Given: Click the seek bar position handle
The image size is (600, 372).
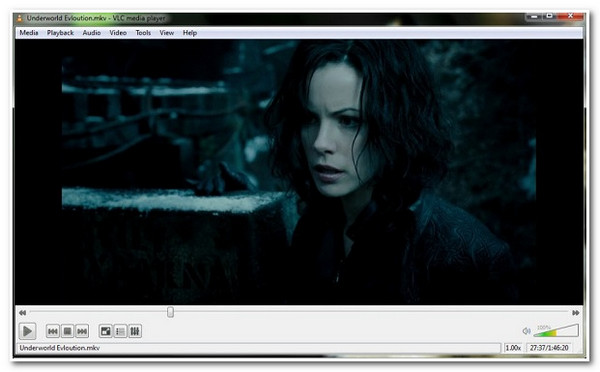Looking at the screenshot, I should click(x=170, y=312).
